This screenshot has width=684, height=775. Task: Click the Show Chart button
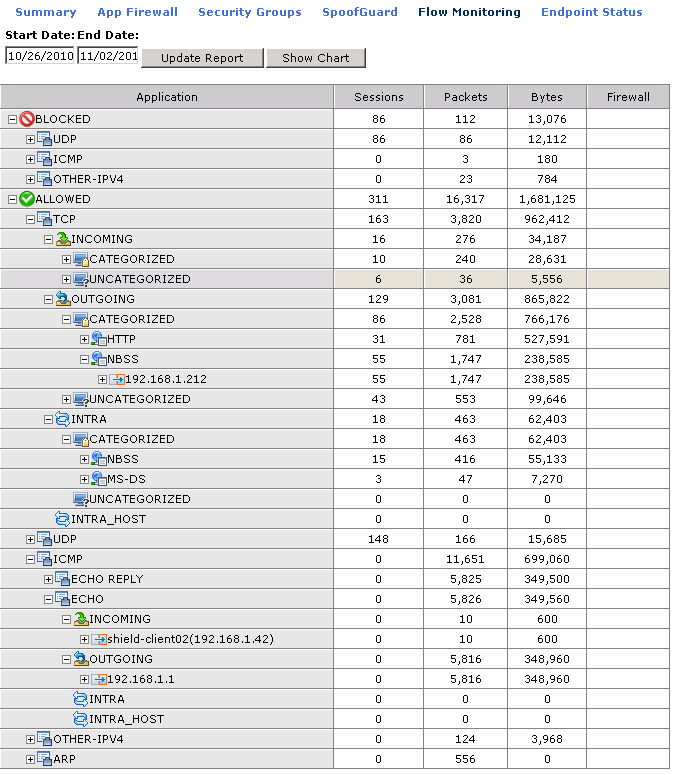click(x=315, y=58)
